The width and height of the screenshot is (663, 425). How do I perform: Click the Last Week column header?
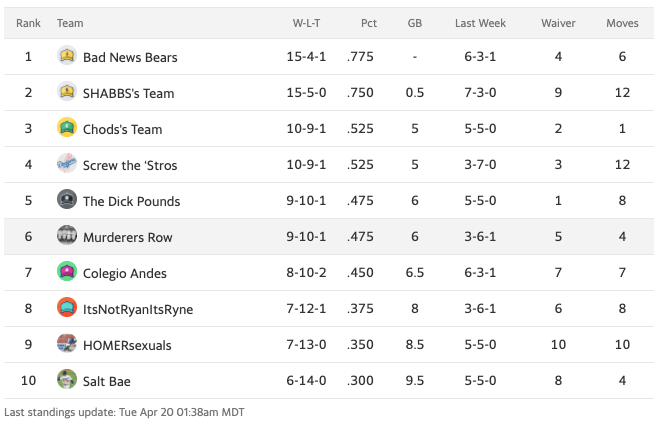click(x=479, y=22)
